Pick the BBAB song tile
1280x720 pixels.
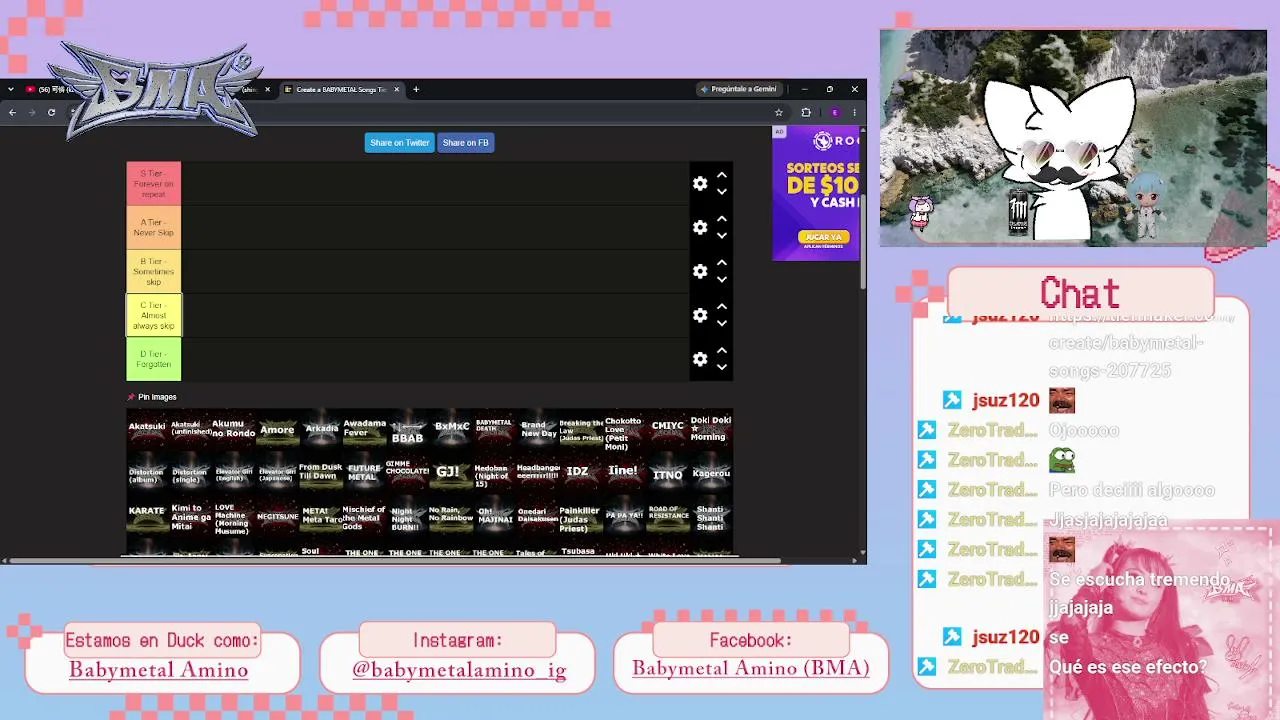[407, 428]
